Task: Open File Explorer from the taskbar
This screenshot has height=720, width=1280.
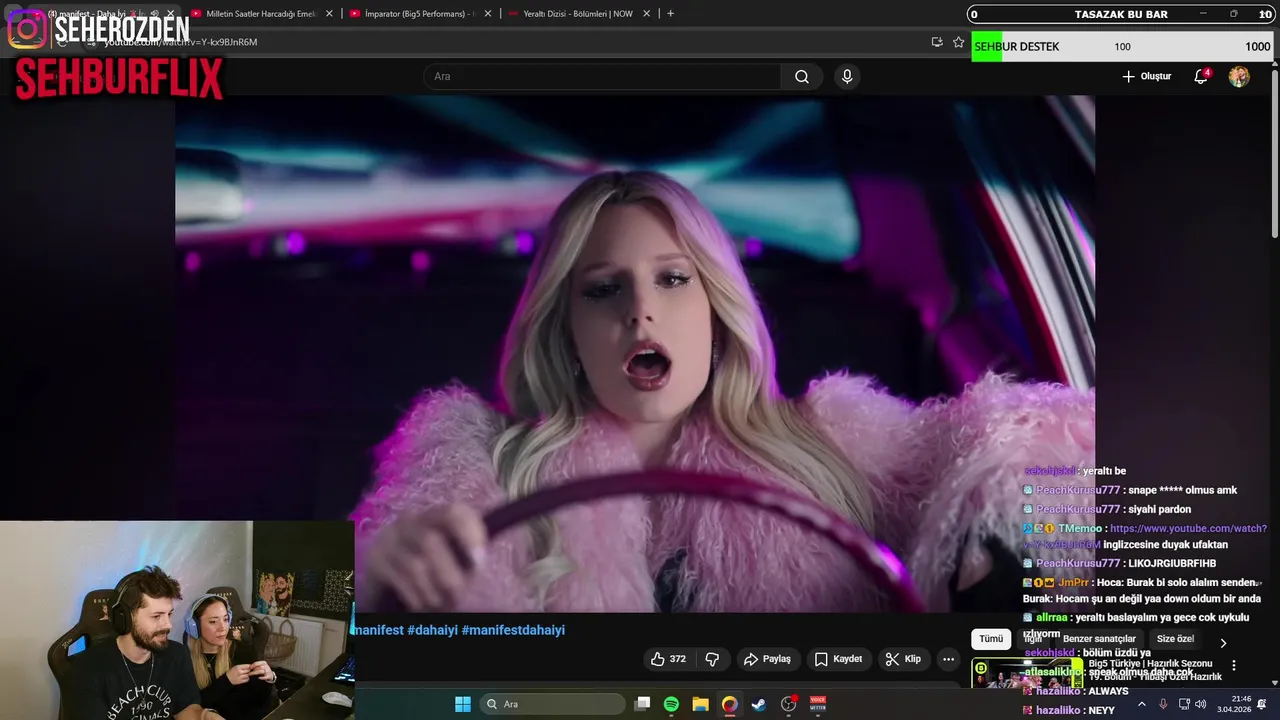Action: (700, 704)
